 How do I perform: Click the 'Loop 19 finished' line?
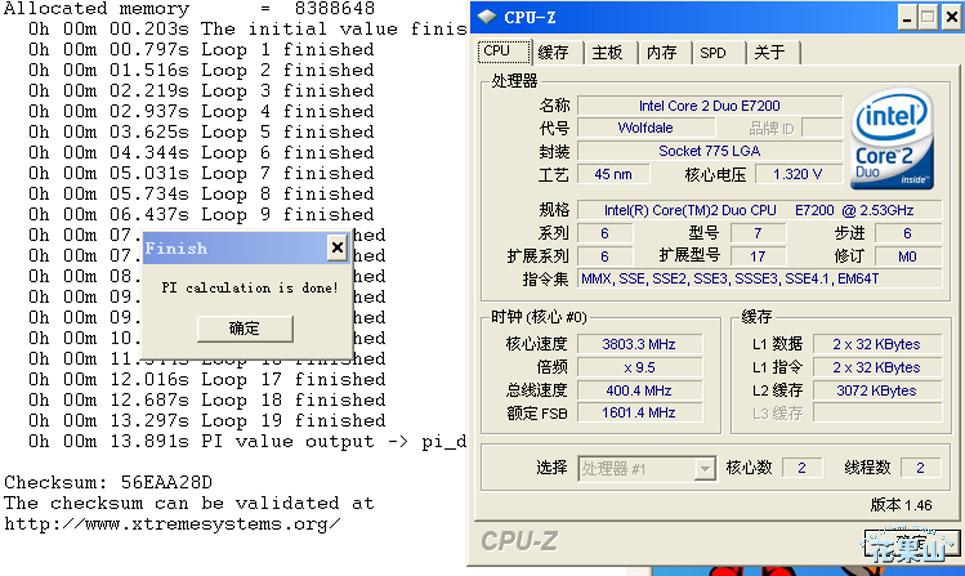pos(207,420)
